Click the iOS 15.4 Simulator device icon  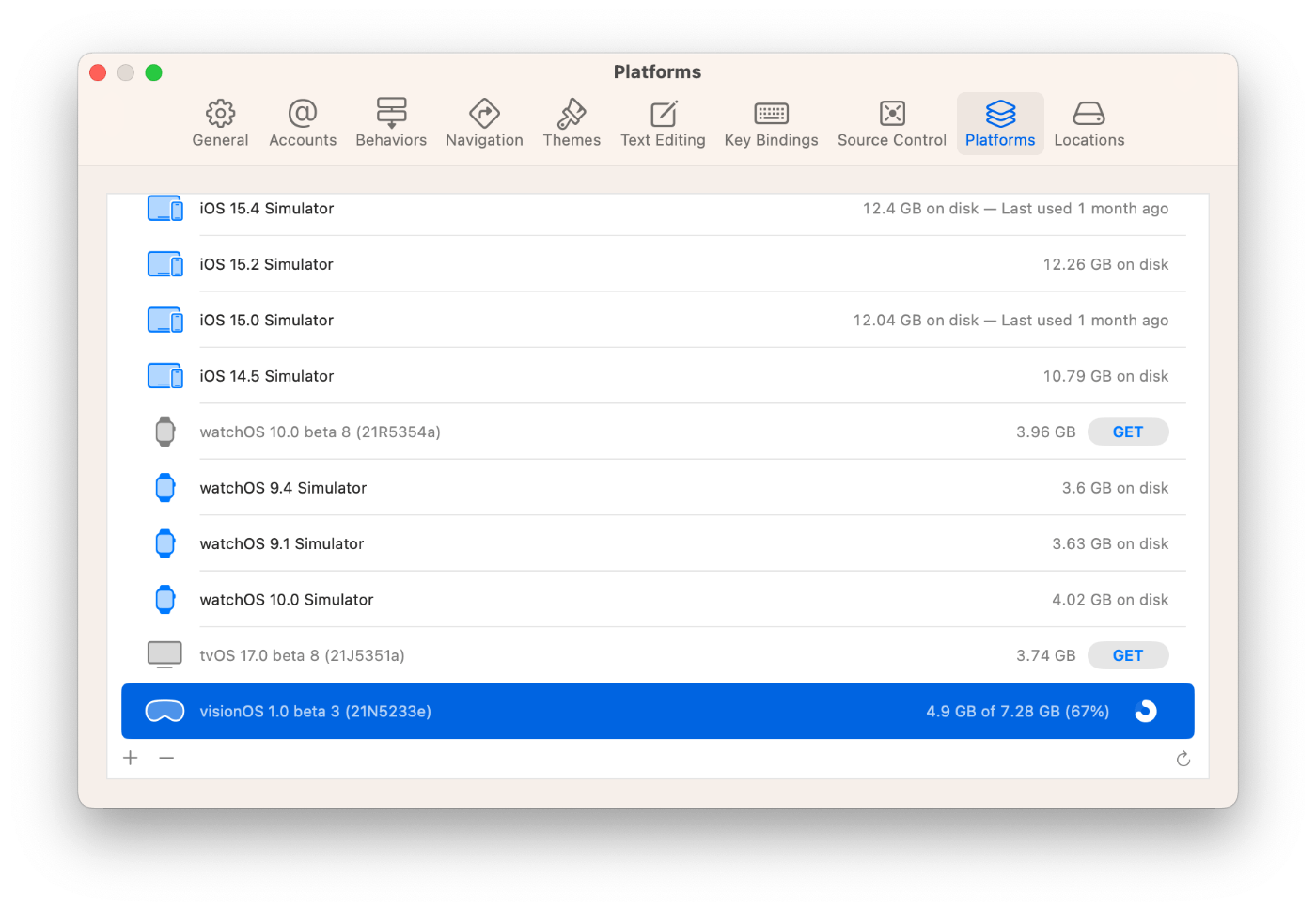click(x=165, y=209)
